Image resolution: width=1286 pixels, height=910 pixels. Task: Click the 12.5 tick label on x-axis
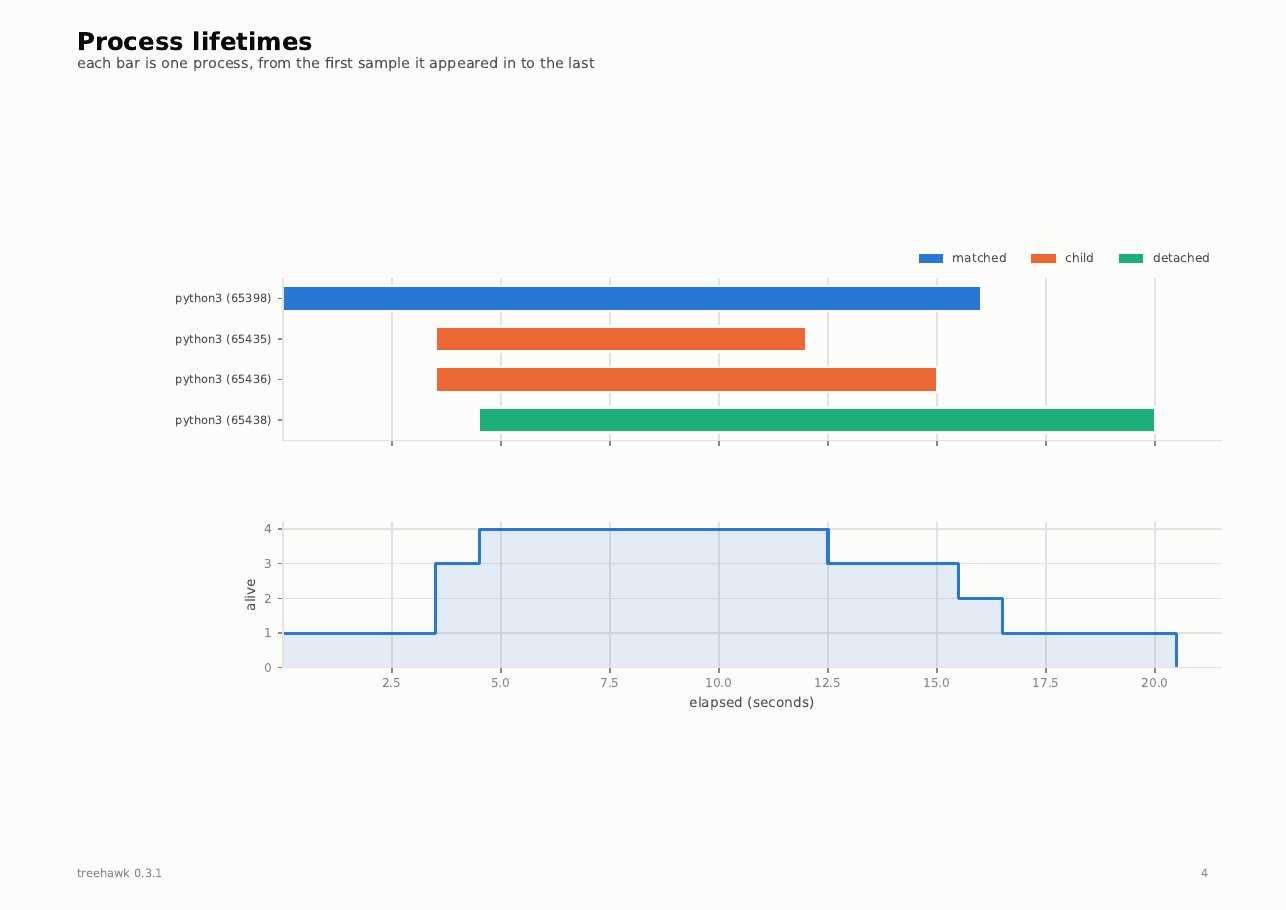(x=827, y=683)
